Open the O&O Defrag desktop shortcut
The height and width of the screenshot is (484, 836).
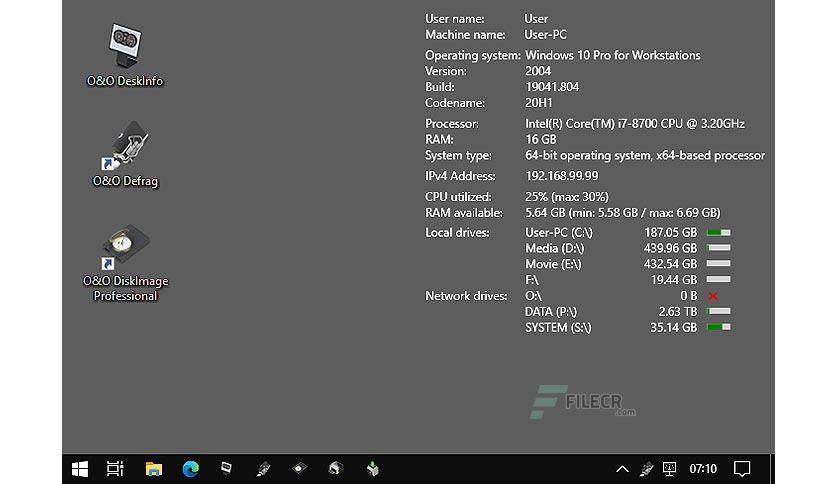pyautogui.click(x=125, y=155)
